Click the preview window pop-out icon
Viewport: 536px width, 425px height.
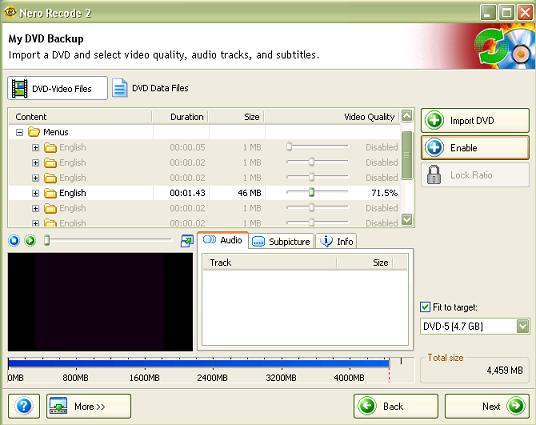(x=187, y=241)
